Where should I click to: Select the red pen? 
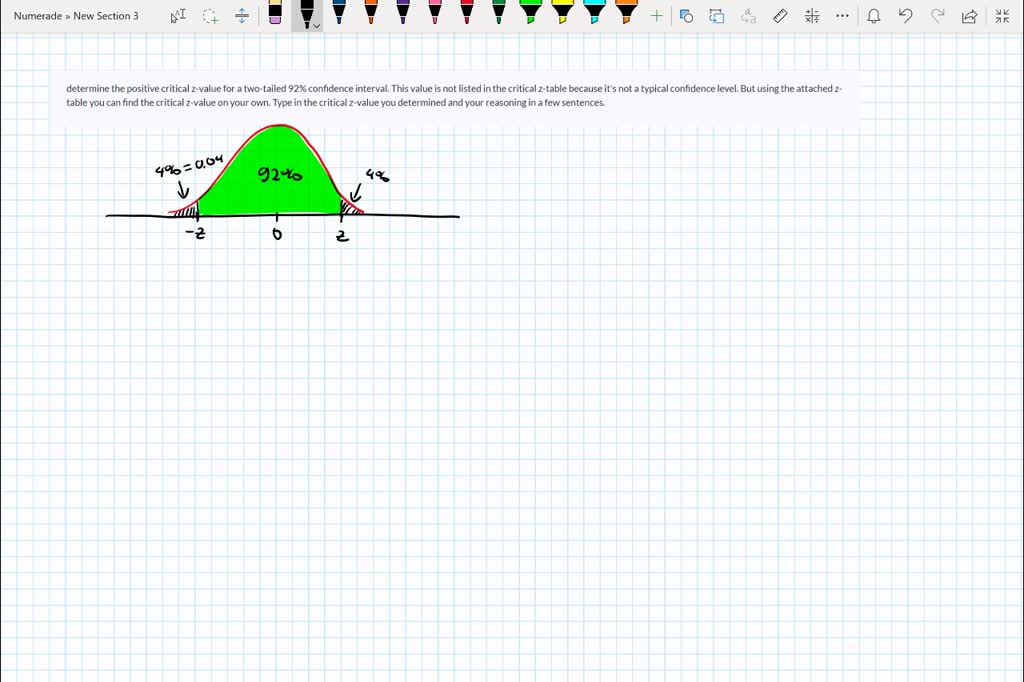467,12
